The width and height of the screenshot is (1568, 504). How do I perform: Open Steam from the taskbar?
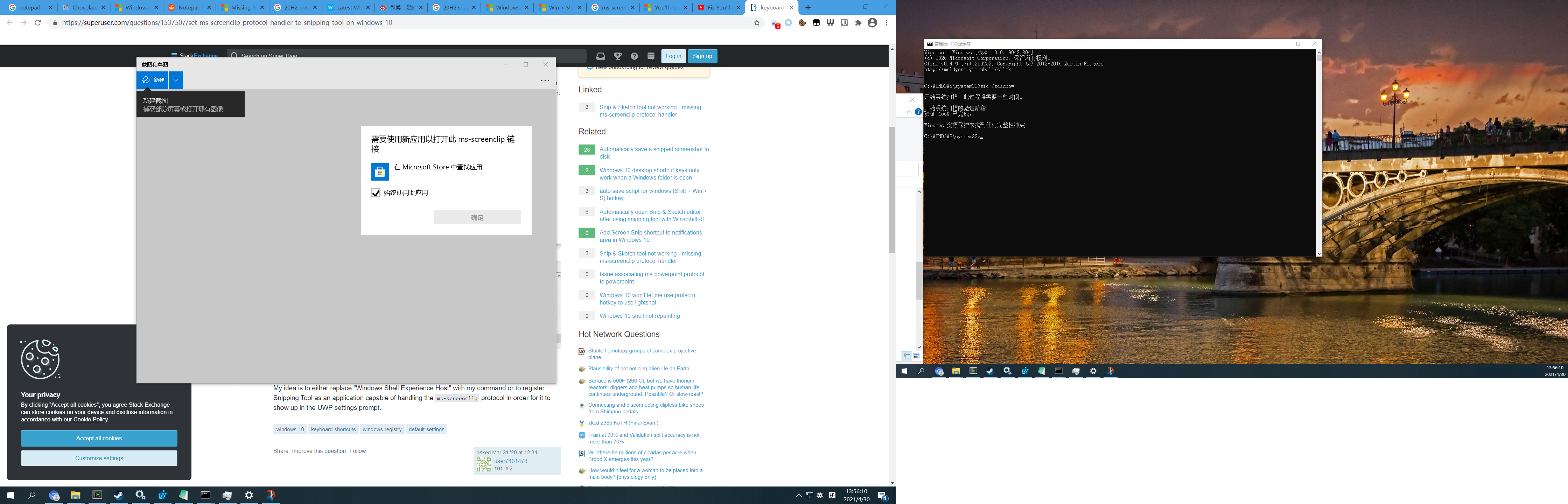click(x=119, y=495)
